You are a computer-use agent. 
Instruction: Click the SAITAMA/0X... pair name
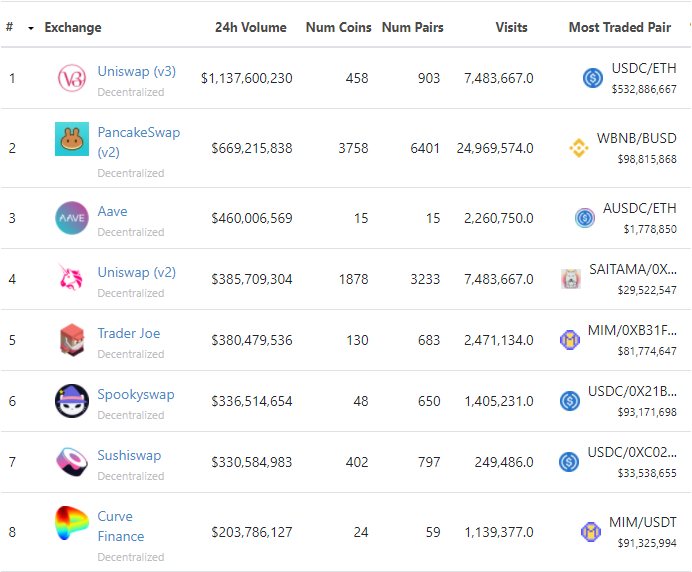coord(633,269)
